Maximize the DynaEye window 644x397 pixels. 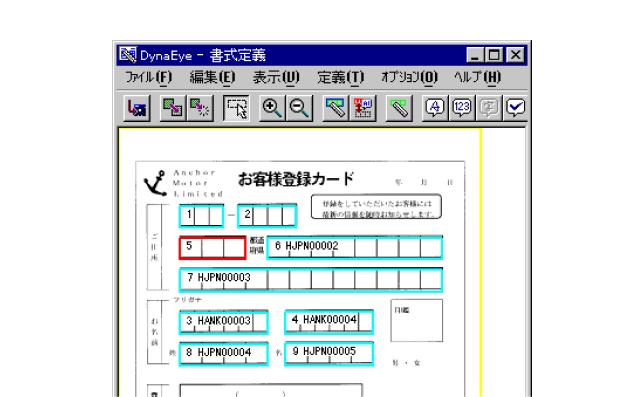coord(494,55)
